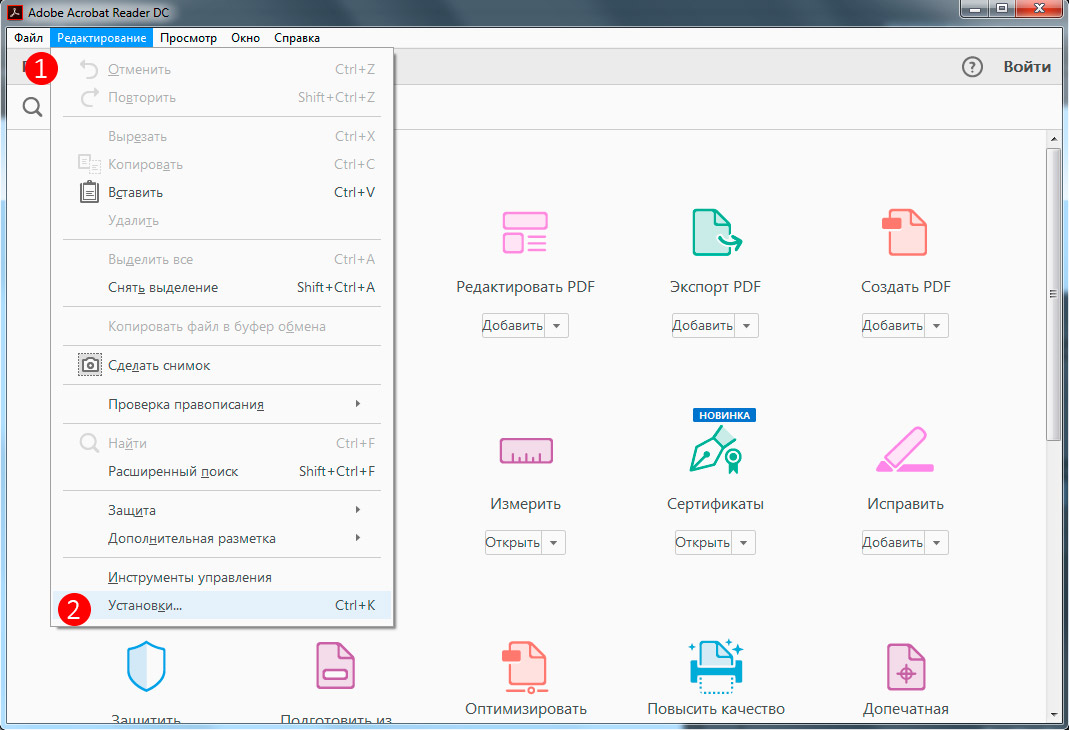The width and height of the screenshot is (1069, 730).
Task: Open the help question mark icon
Action: pyautogui.click(x=972, y=67)
